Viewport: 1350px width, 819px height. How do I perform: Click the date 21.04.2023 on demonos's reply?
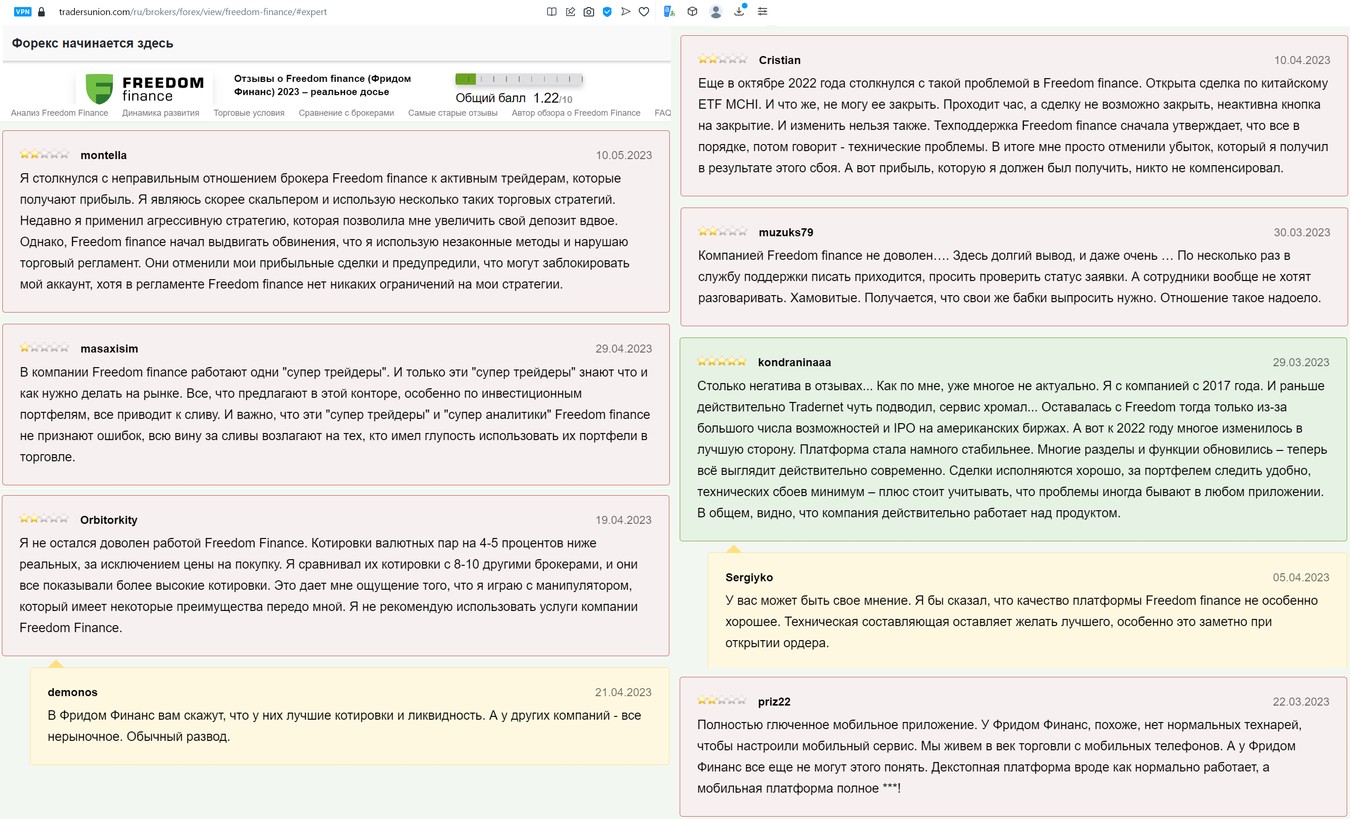click(x=623, y=692)
